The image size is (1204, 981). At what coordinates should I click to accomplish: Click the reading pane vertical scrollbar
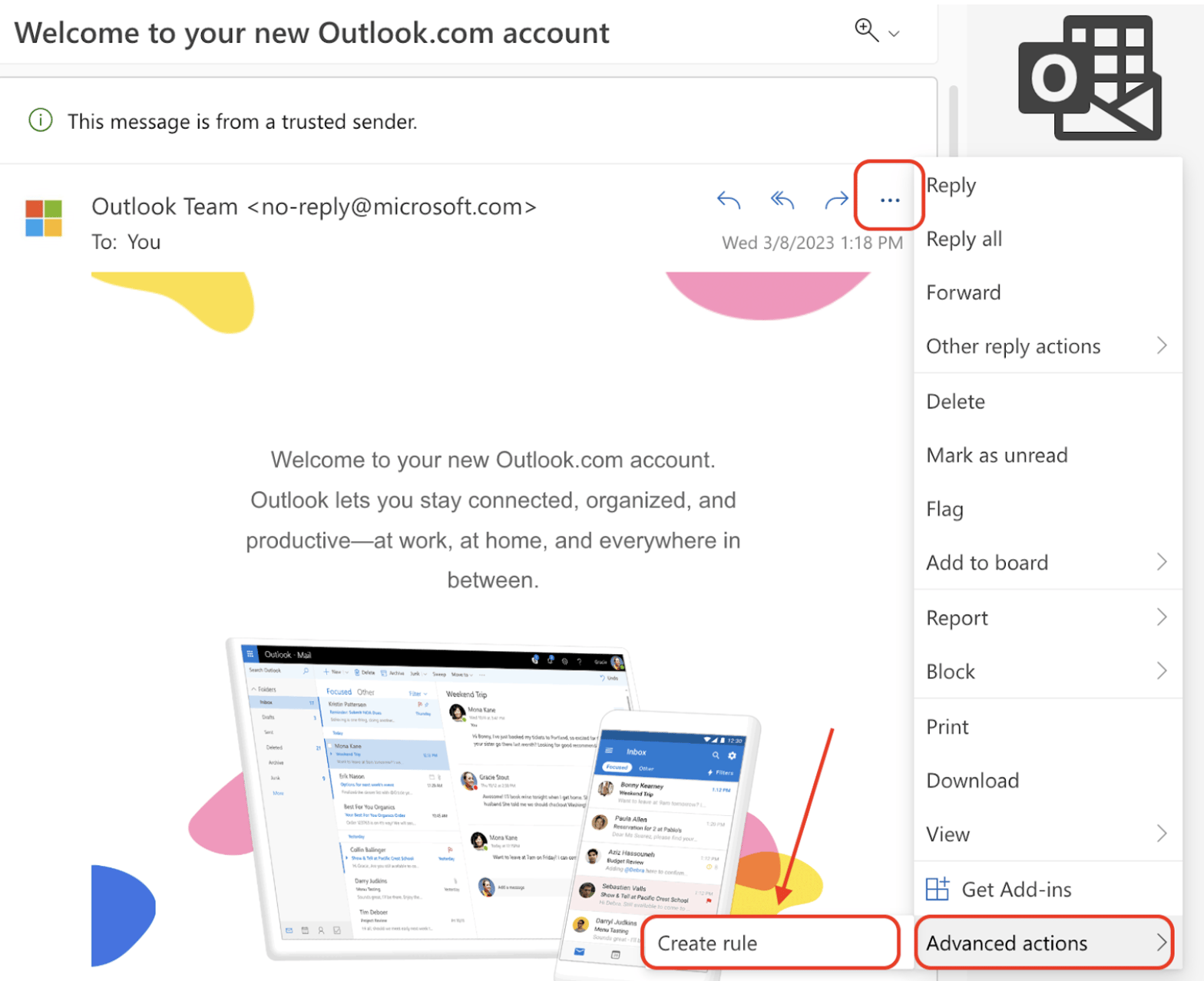point(953,123)
